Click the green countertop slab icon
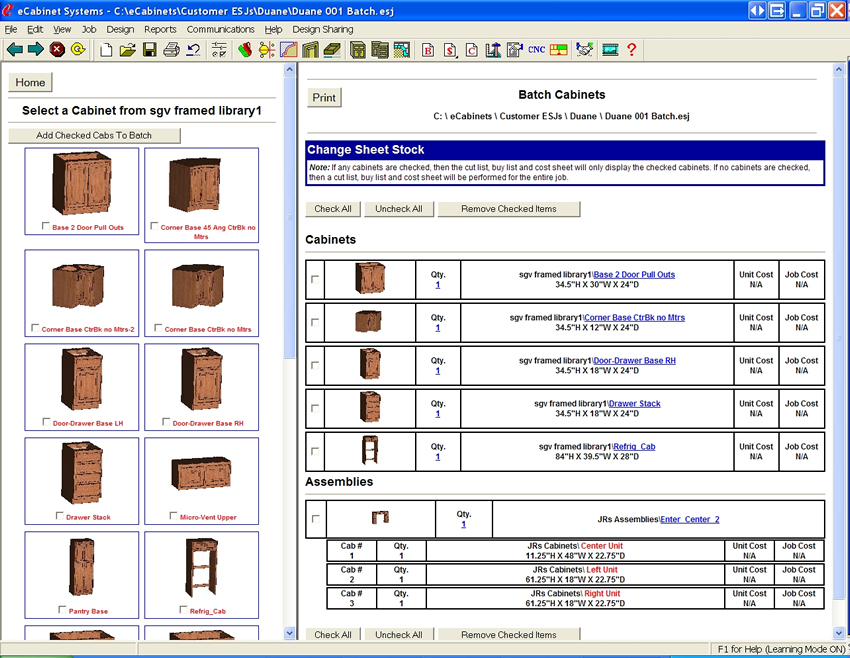 pyautogui.click(x=332, y=50)
